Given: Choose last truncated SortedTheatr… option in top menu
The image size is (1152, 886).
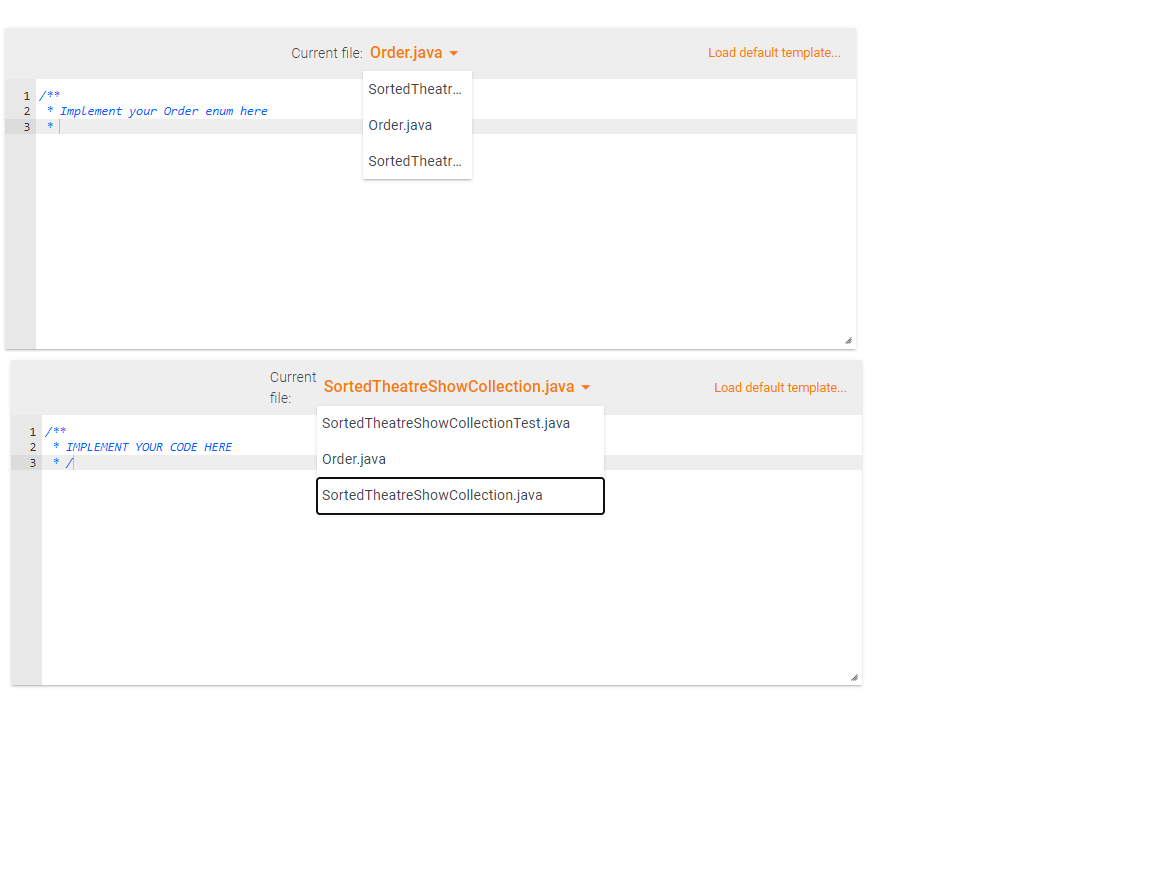Looking at the screenshot, I should click(417, 161).
